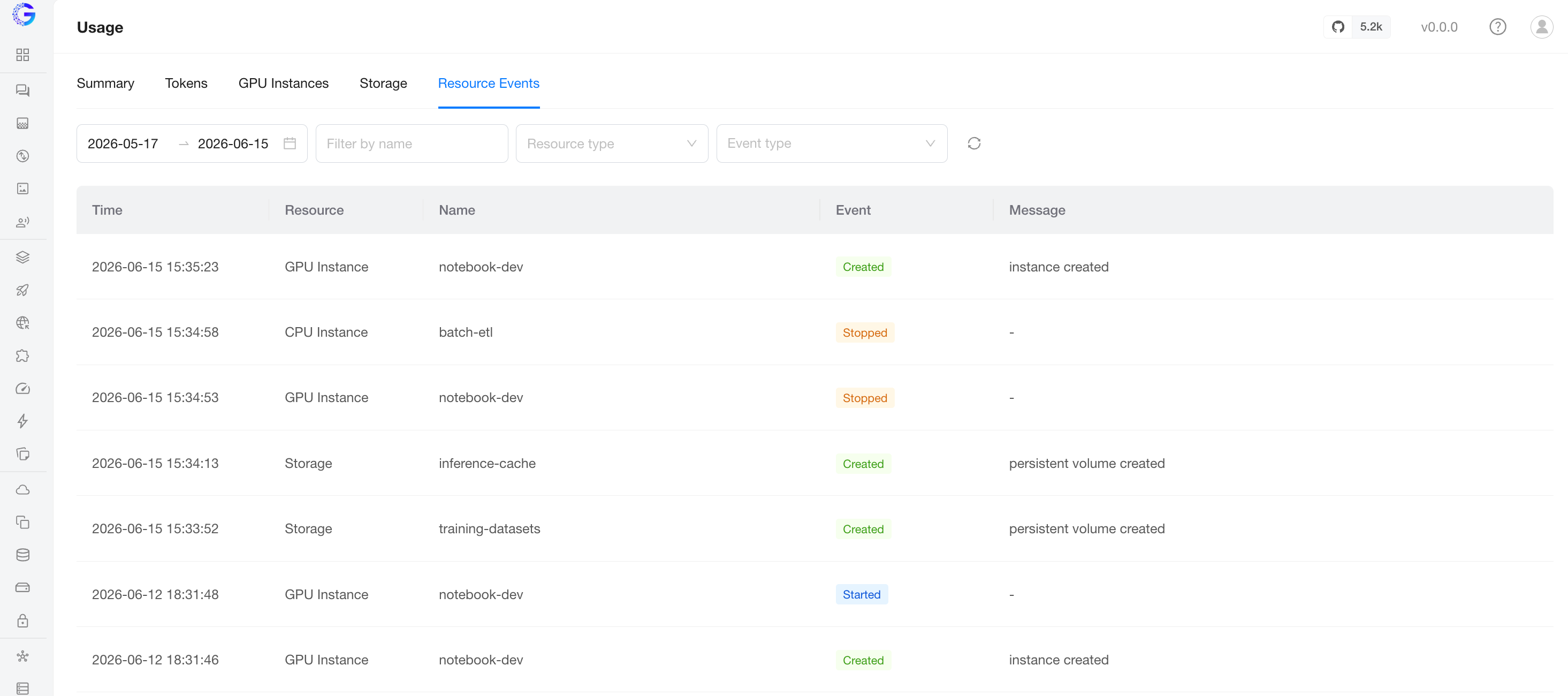The height and width of the screenshot is (696, 1568).
Task: Click the globe with cursor sidebar icon
Action: [x=22, y=323]
